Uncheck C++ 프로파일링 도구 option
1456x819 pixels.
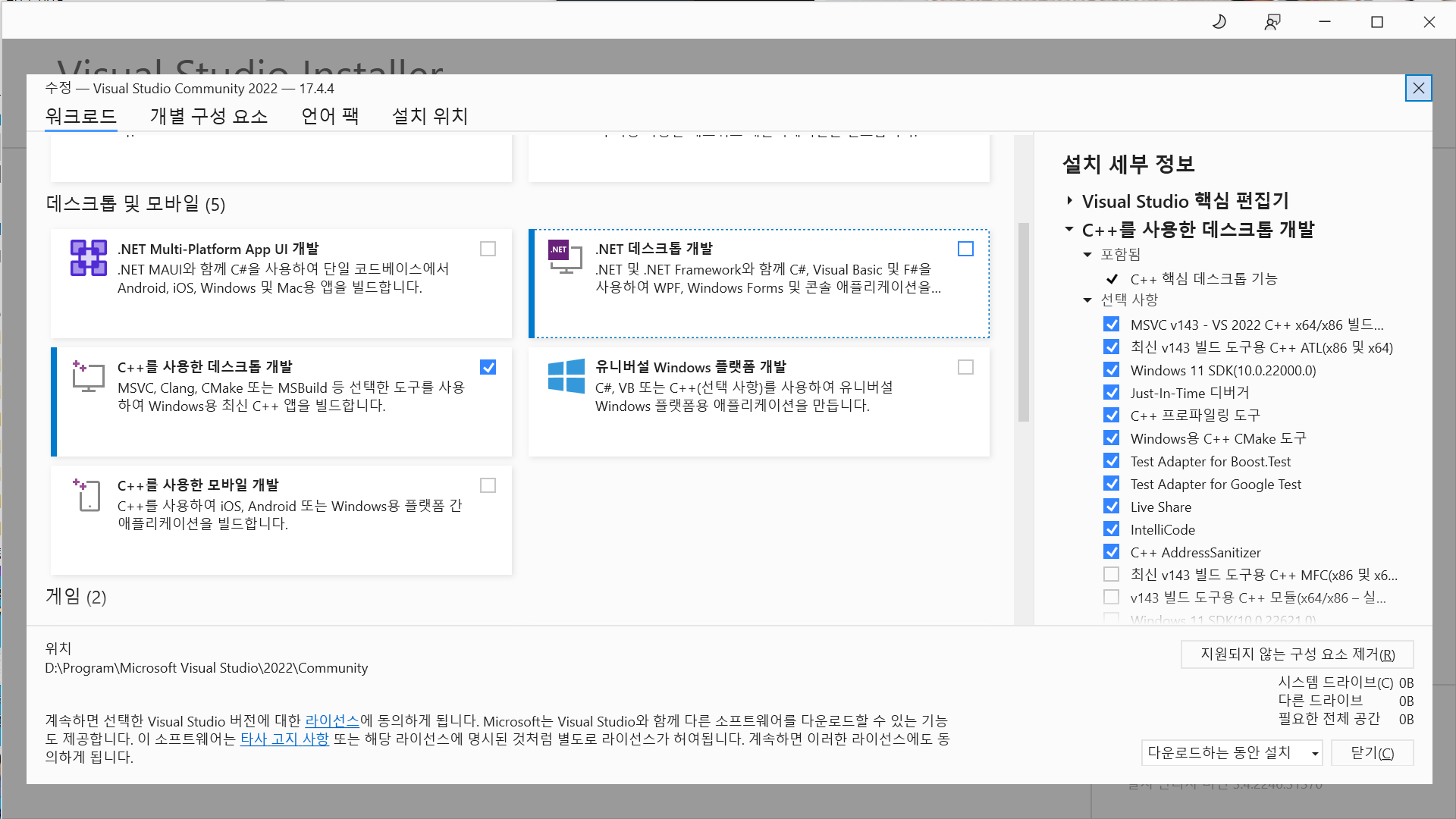[1111, 416]
